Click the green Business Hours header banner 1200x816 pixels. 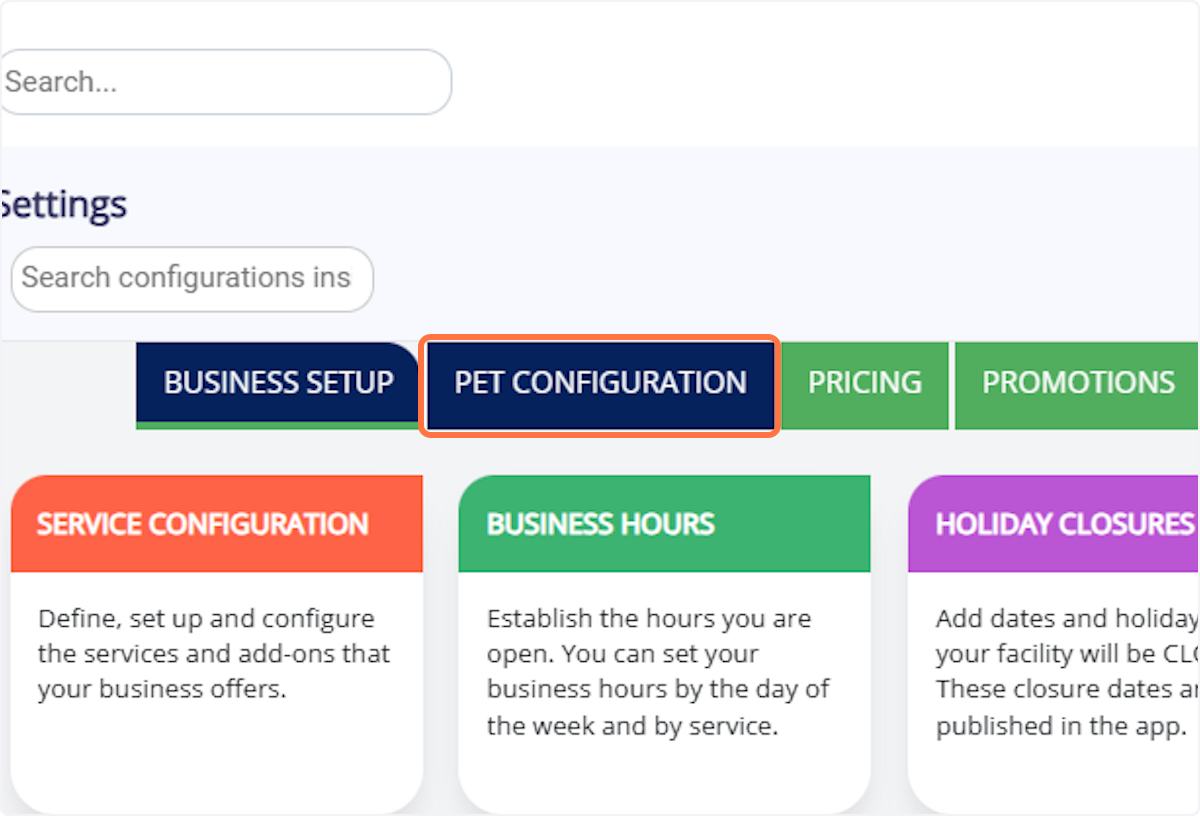[663, 523]
